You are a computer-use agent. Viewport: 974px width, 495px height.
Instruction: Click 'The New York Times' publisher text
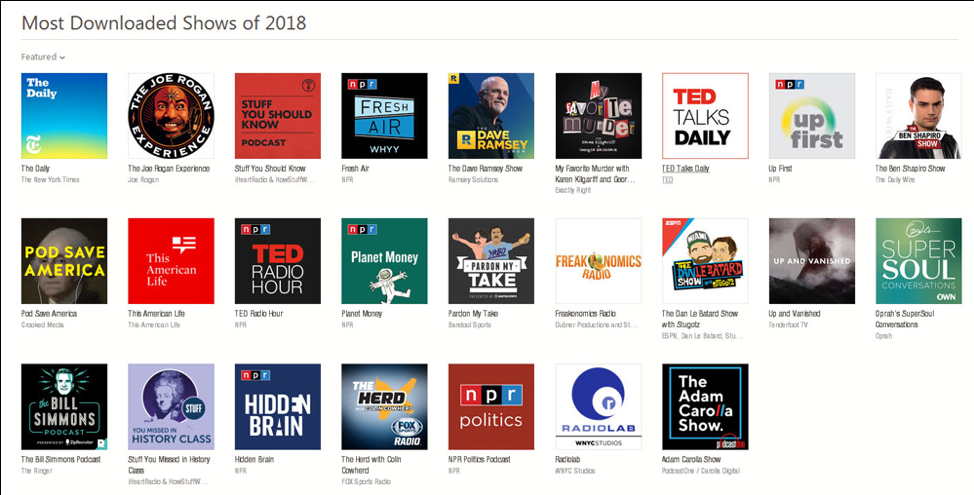coord(50,179)
